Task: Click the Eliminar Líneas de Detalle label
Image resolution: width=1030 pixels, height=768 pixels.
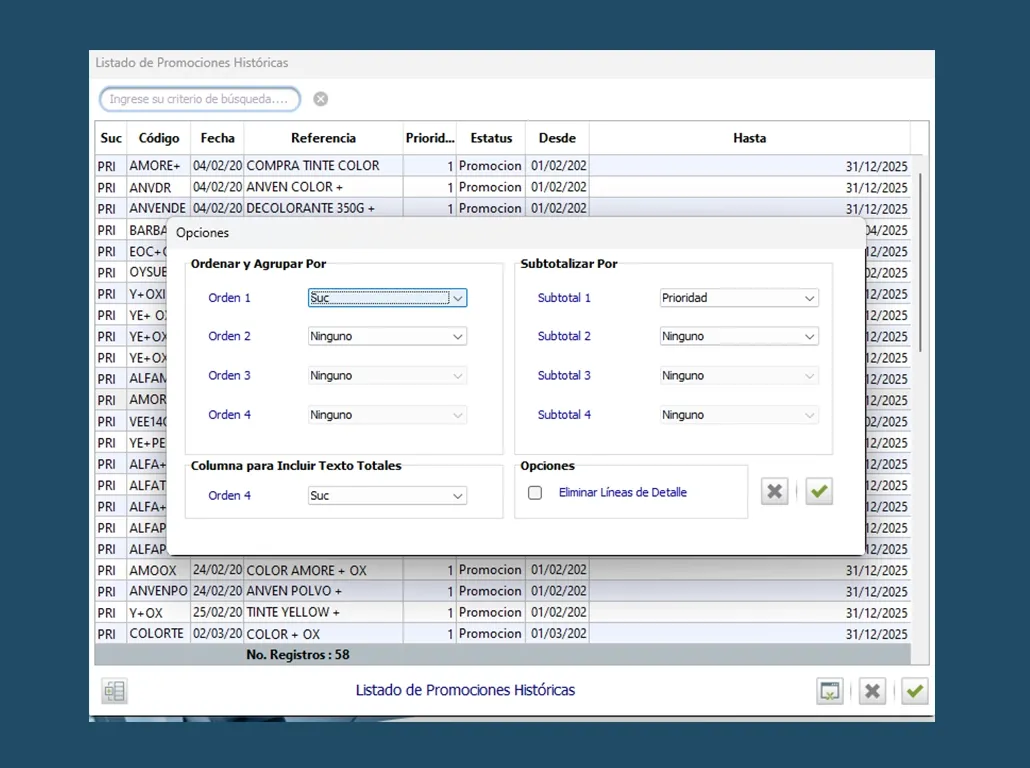Action: pos(622,493)
